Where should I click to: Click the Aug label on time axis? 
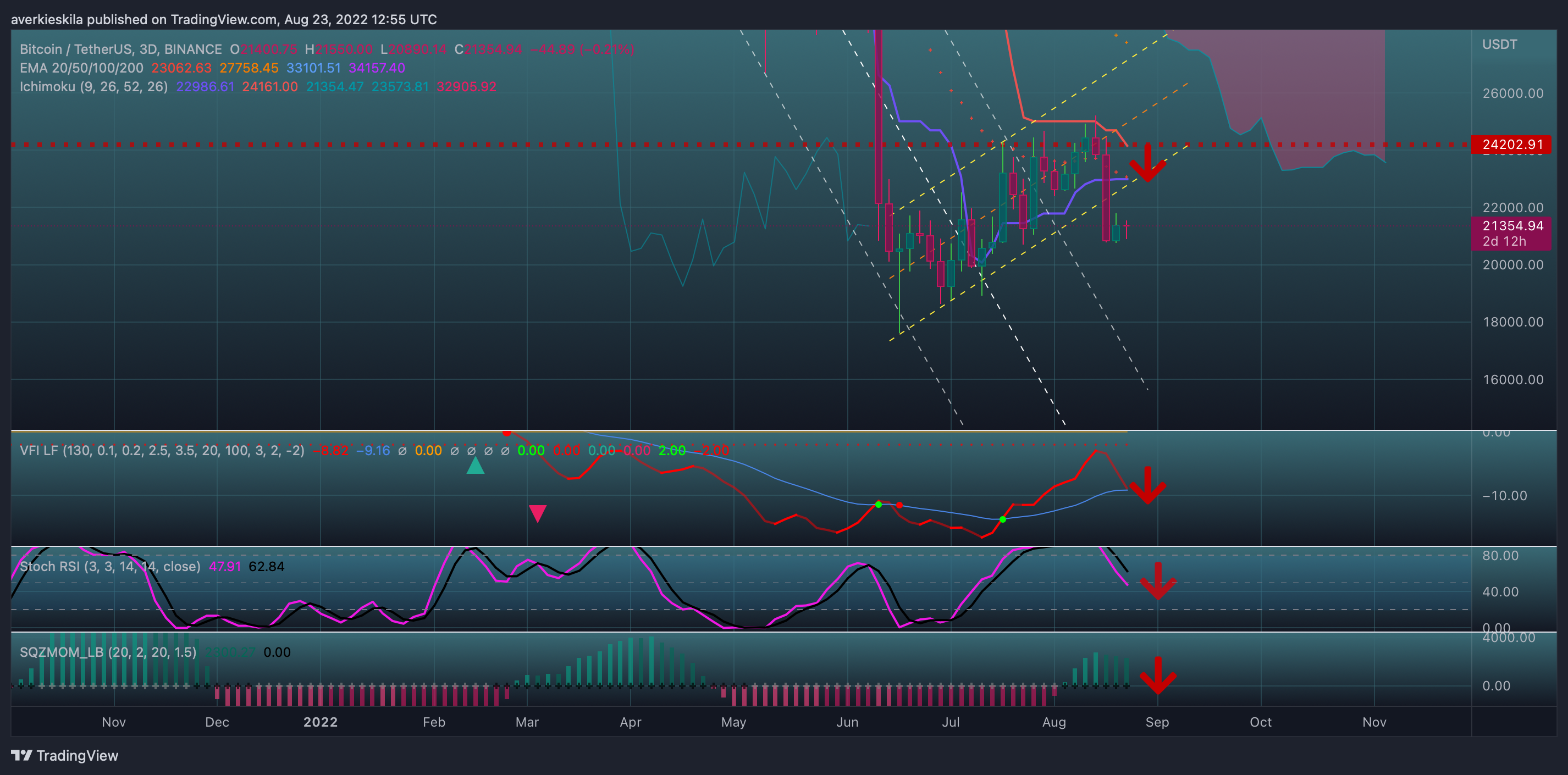1053,722
